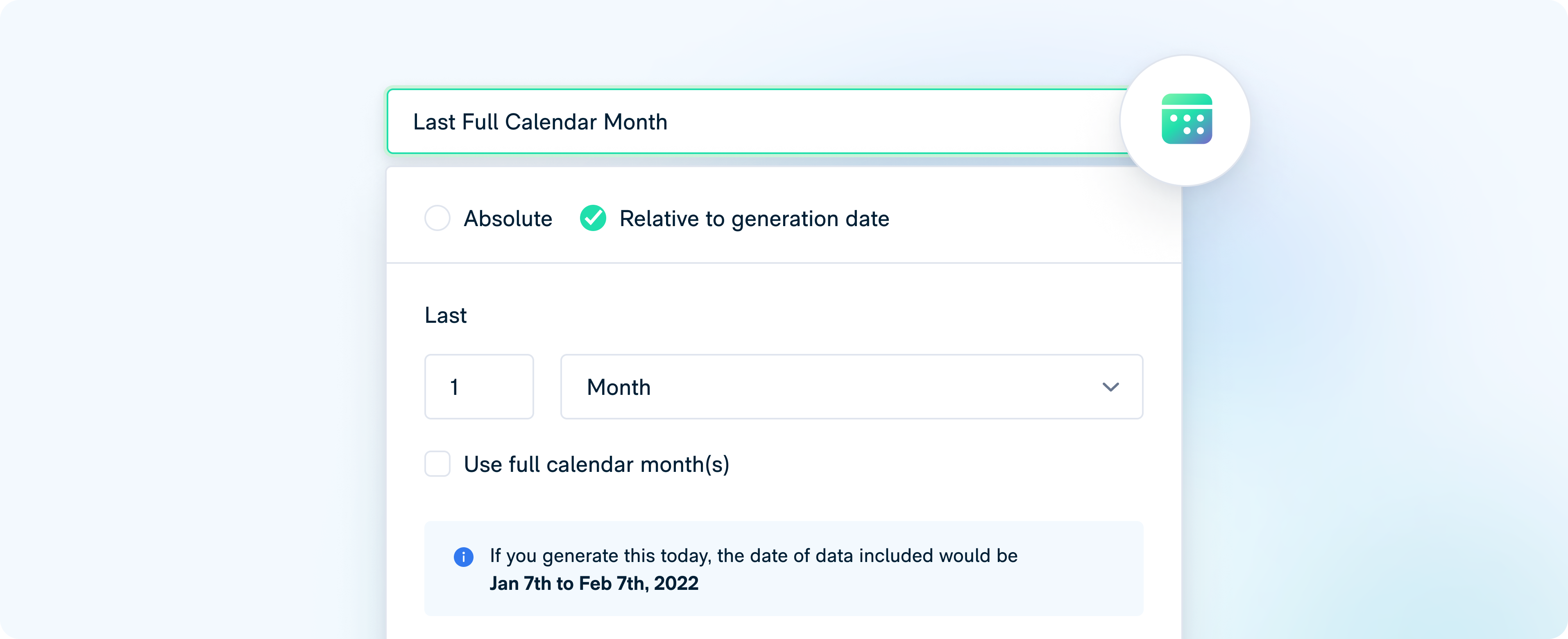The image size is (1568, 639).
Task: Click the bold date range Jan 7th to Feb 7th
Action: (x=594, y=584)
